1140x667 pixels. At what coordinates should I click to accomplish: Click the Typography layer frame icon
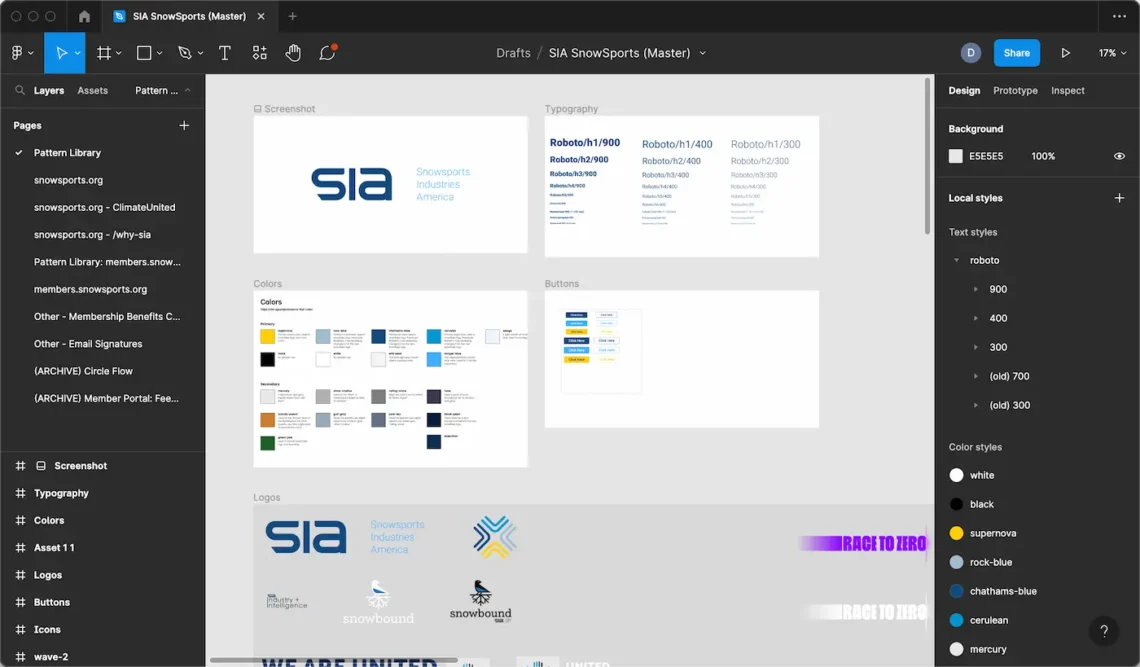tap(20, 493)
